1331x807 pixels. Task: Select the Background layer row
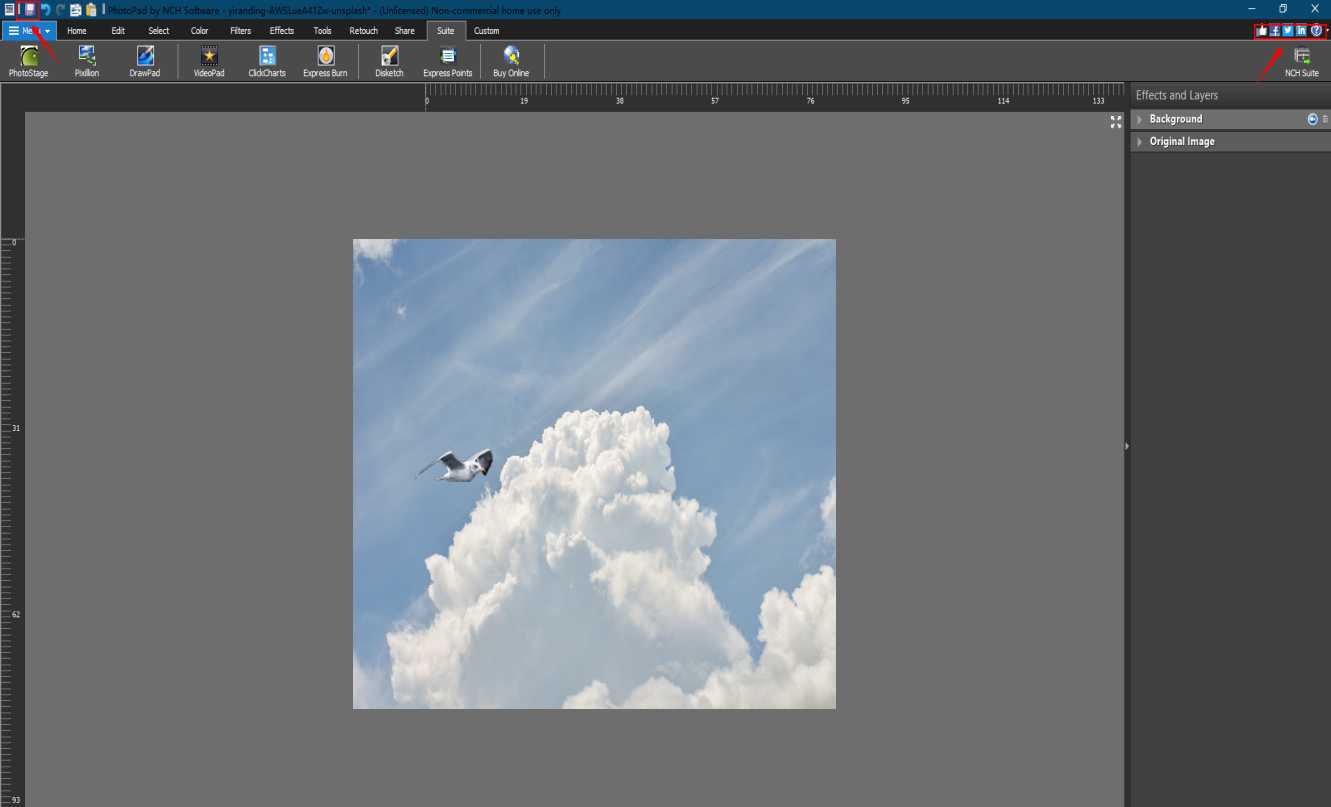[1231, 119]
